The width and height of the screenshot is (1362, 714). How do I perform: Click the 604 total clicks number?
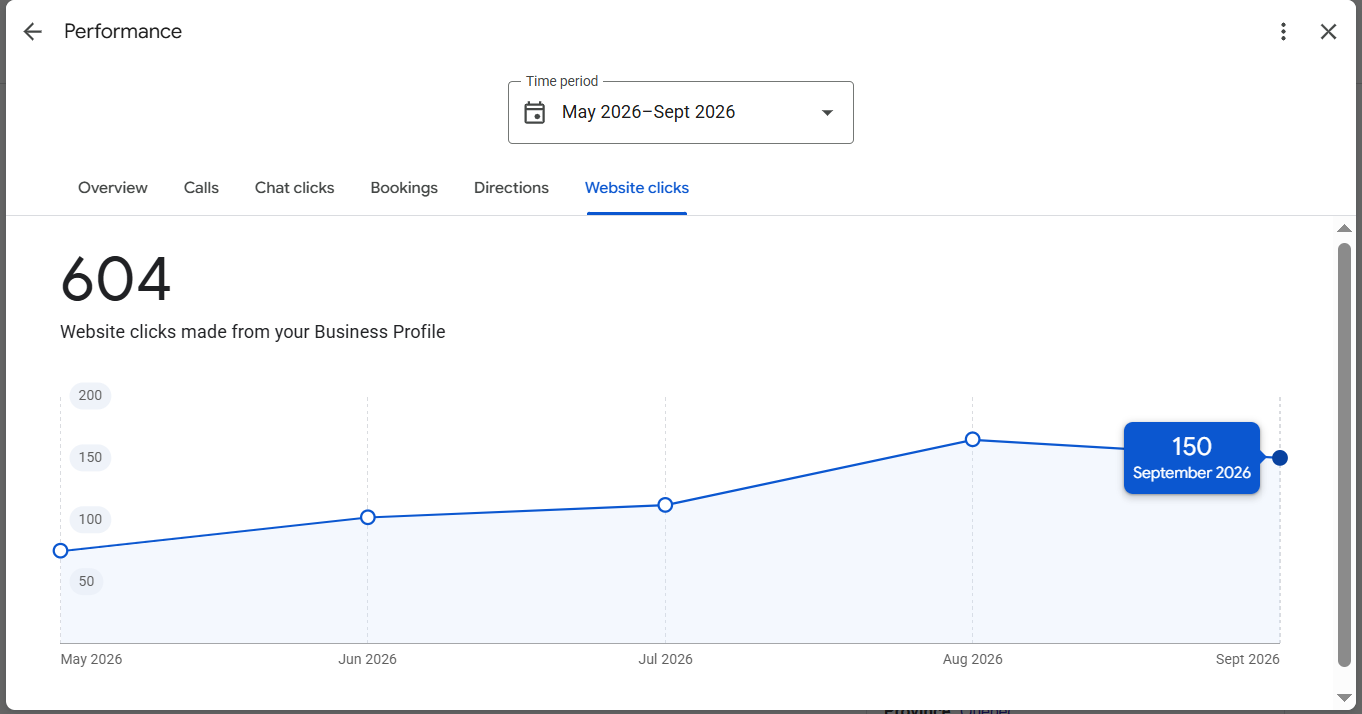[x=116, y=280]
